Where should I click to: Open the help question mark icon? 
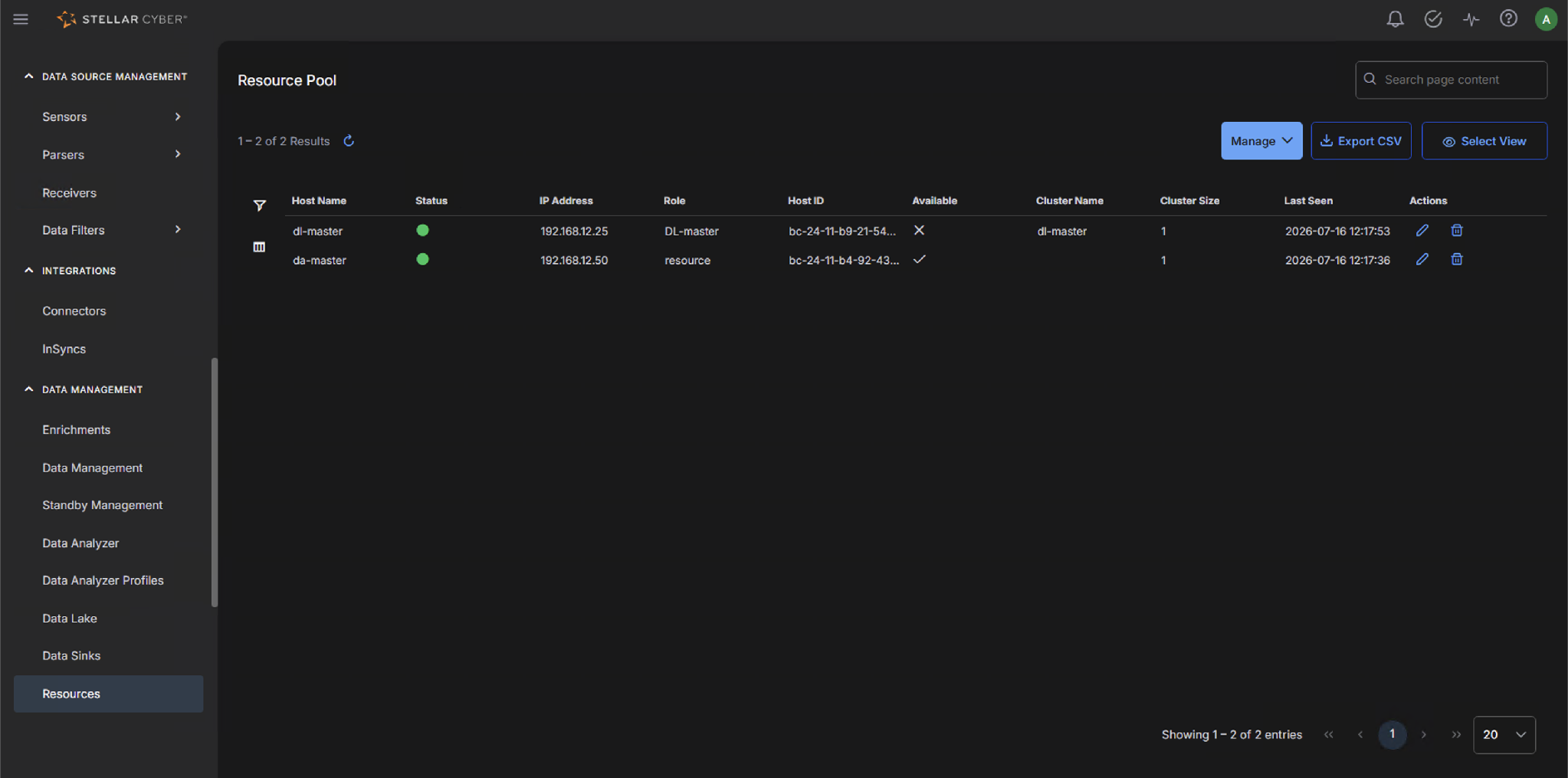1508,18
